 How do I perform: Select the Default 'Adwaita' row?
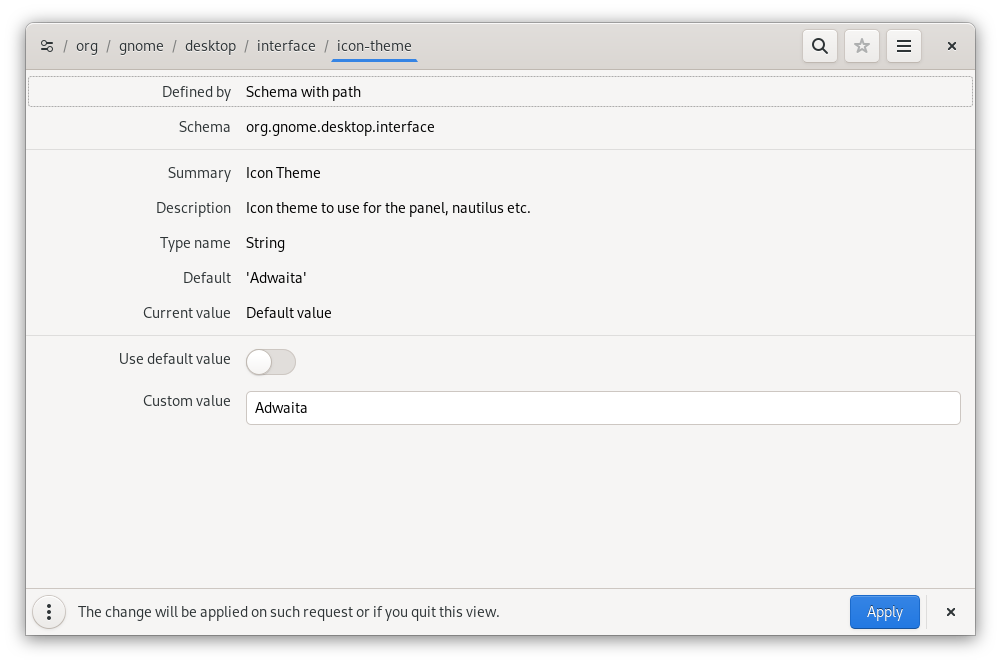pos(500,278)
